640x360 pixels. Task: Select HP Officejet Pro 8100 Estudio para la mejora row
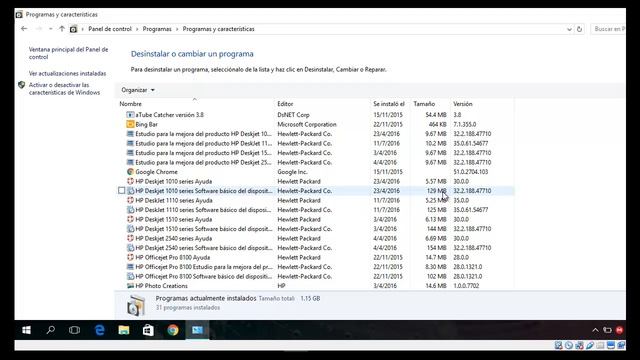pyautogui.click(x=316, y=267)
